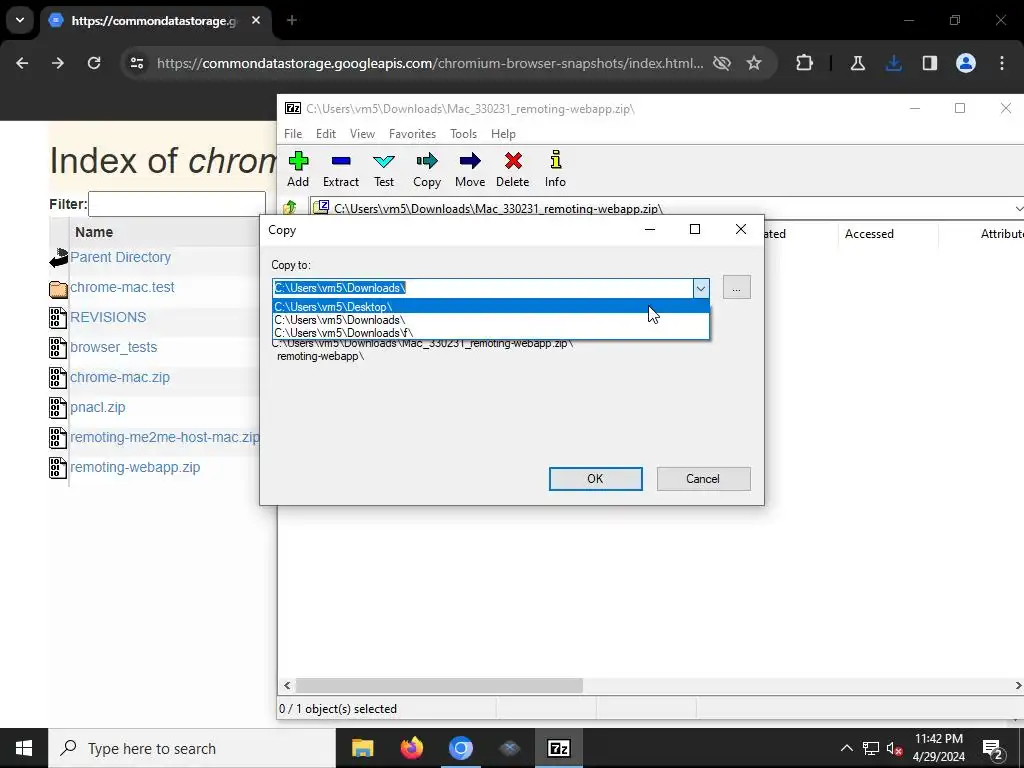Close the commondatastorage browser tab
The width and height of the screenshot is (1024, 768).
pyautogui.click(x=256, y=20)
